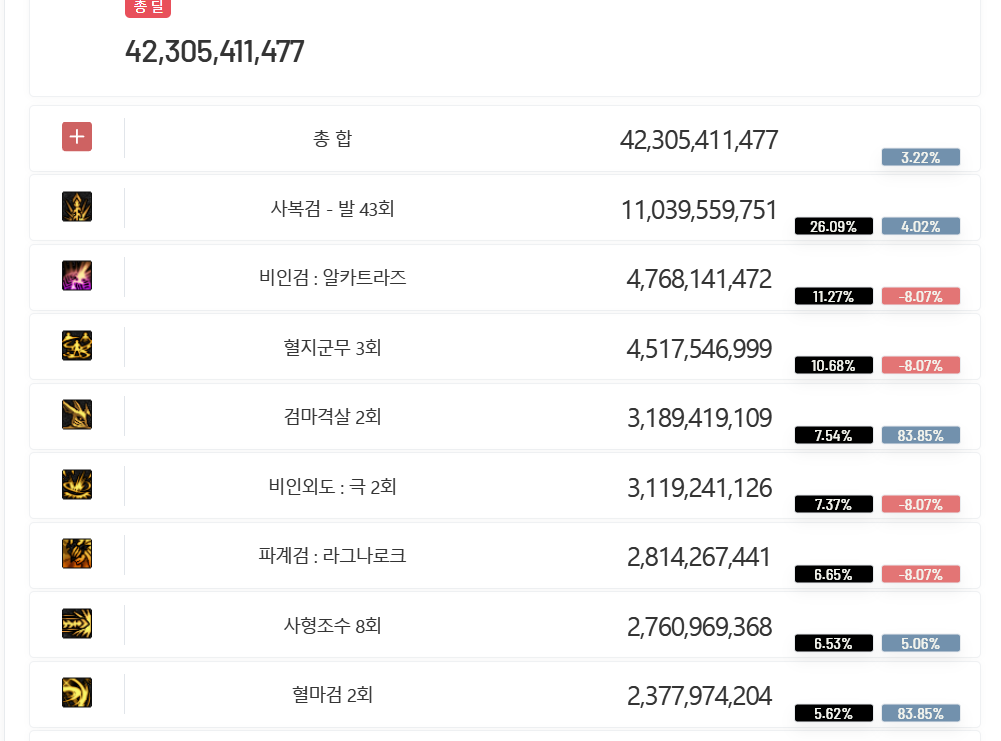This screenshot has width=1001, height=741.
Task: Click the 사복검 - 발 skill icon
Action: tap(77, 207)
